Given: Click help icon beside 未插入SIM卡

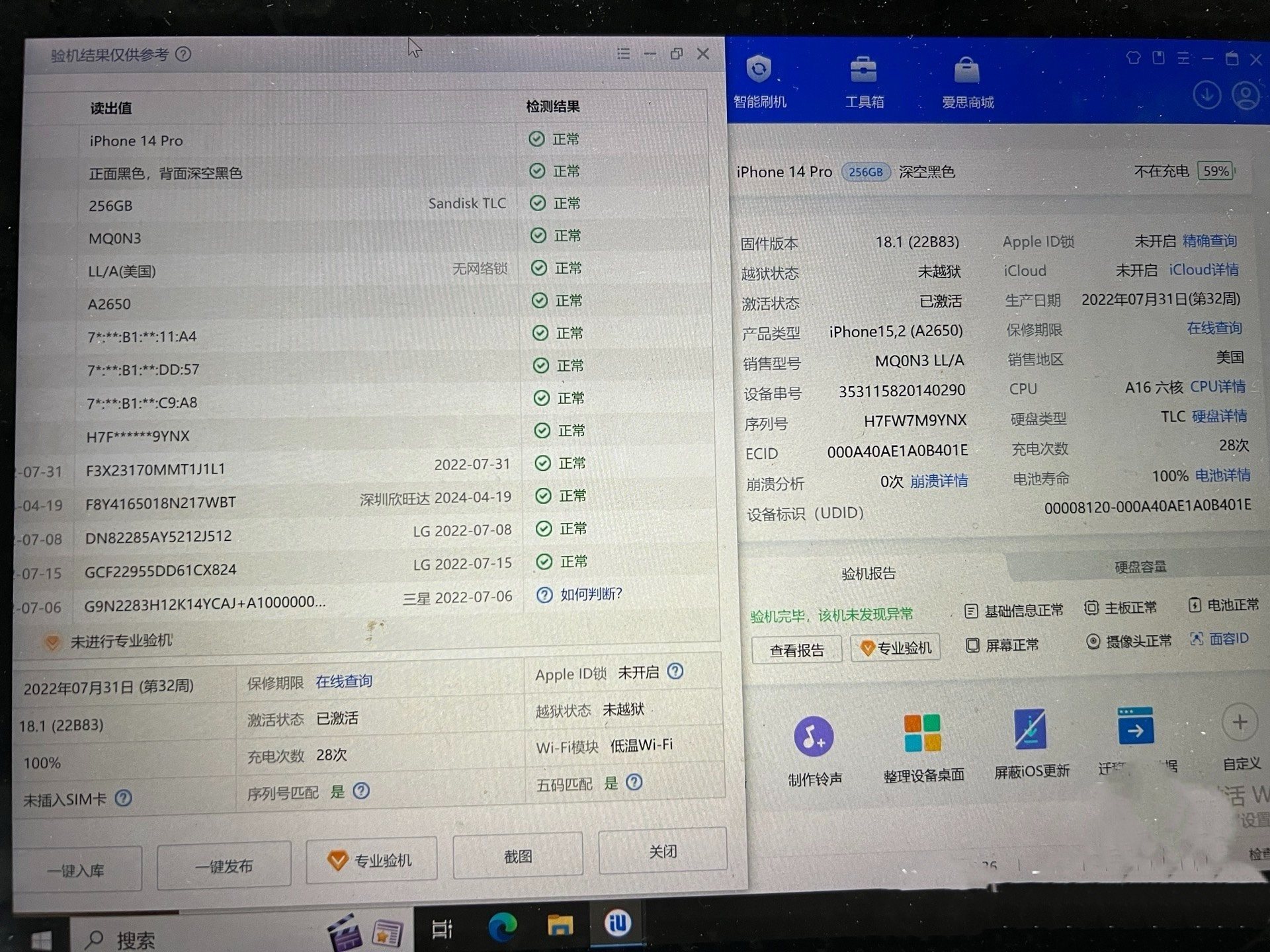Looking at the screenshot, I should pos(123,798).
